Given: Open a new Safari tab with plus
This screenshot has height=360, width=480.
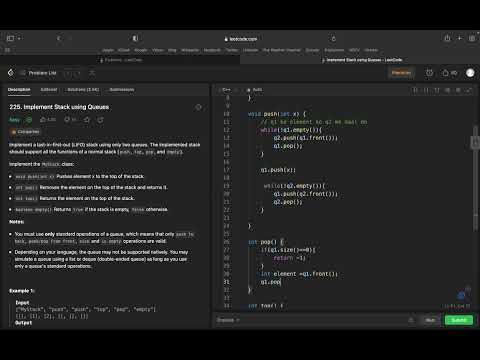Looking at the screenshot, I should click(460, 38).
